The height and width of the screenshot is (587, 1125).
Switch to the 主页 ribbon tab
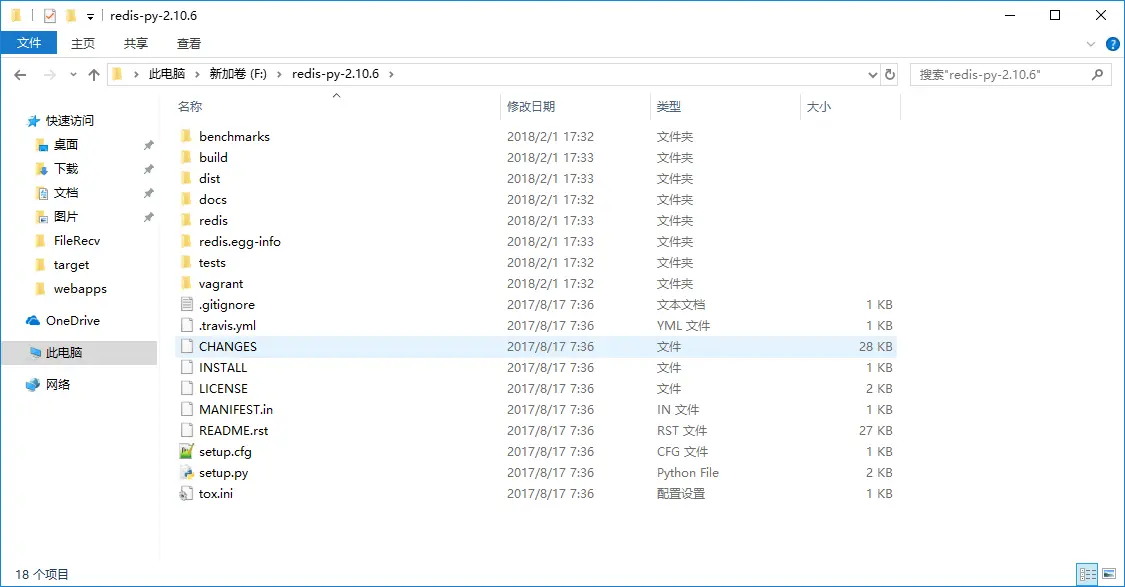tap(83, 43)
